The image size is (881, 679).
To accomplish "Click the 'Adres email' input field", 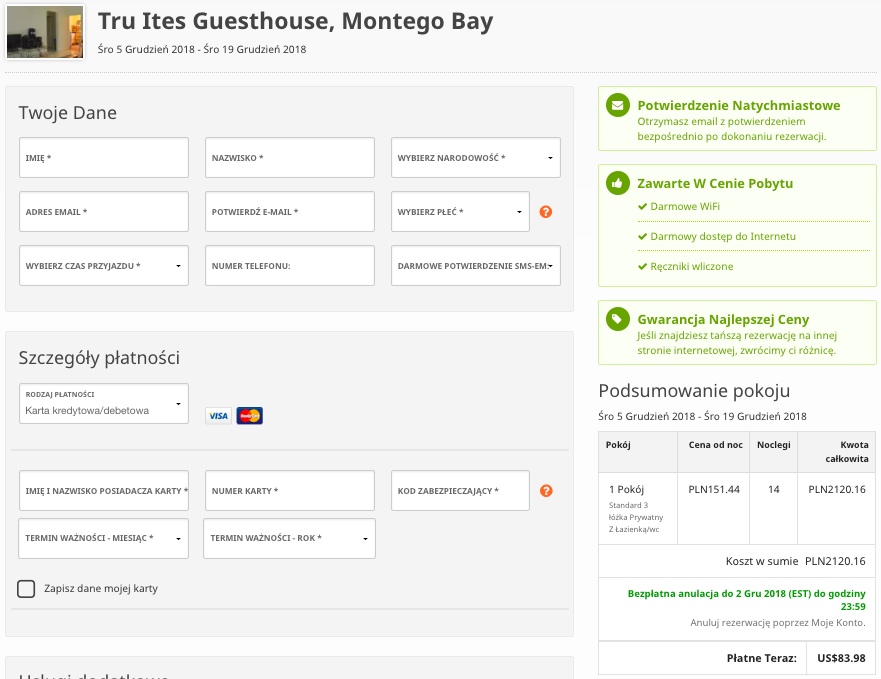I will pos(103,212).
